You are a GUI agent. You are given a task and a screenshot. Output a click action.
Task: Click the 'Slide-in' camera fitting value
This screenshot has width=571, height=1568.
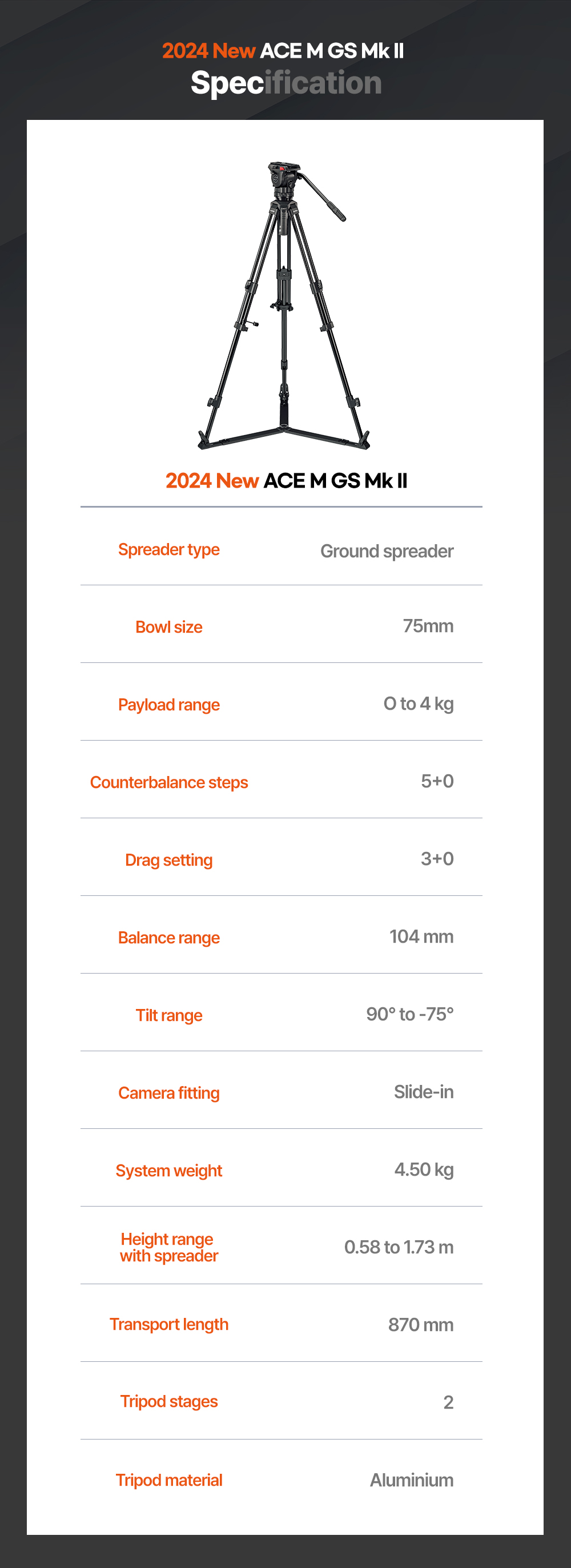tap(424, 1092)
